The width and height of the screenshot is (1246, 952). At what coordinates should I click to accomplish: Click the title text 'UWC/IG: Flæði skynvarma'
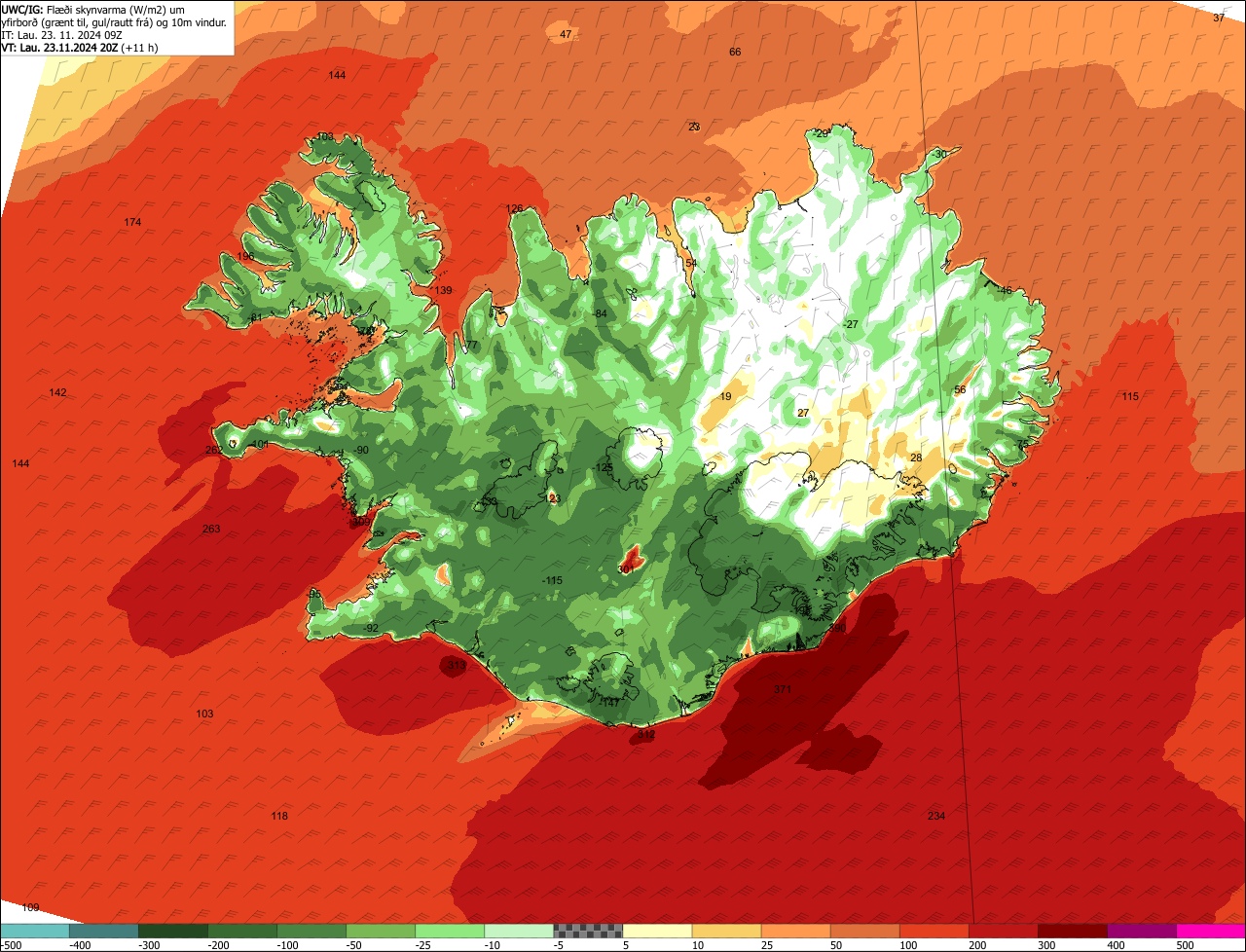tap(71, 10)
